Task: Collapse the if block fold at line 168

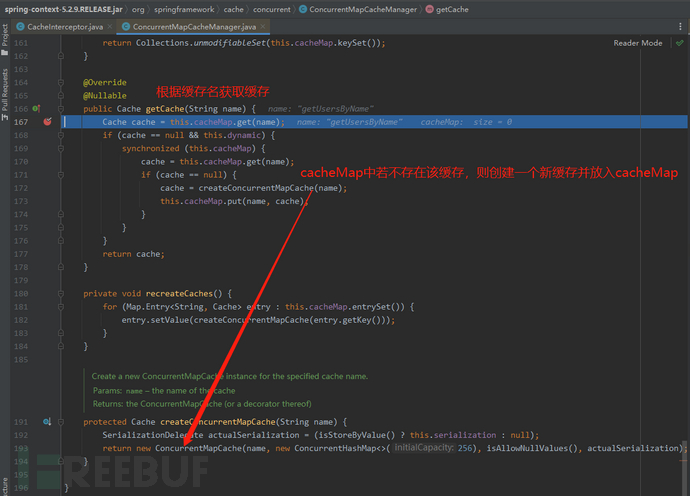Action: tap(61, 135)
